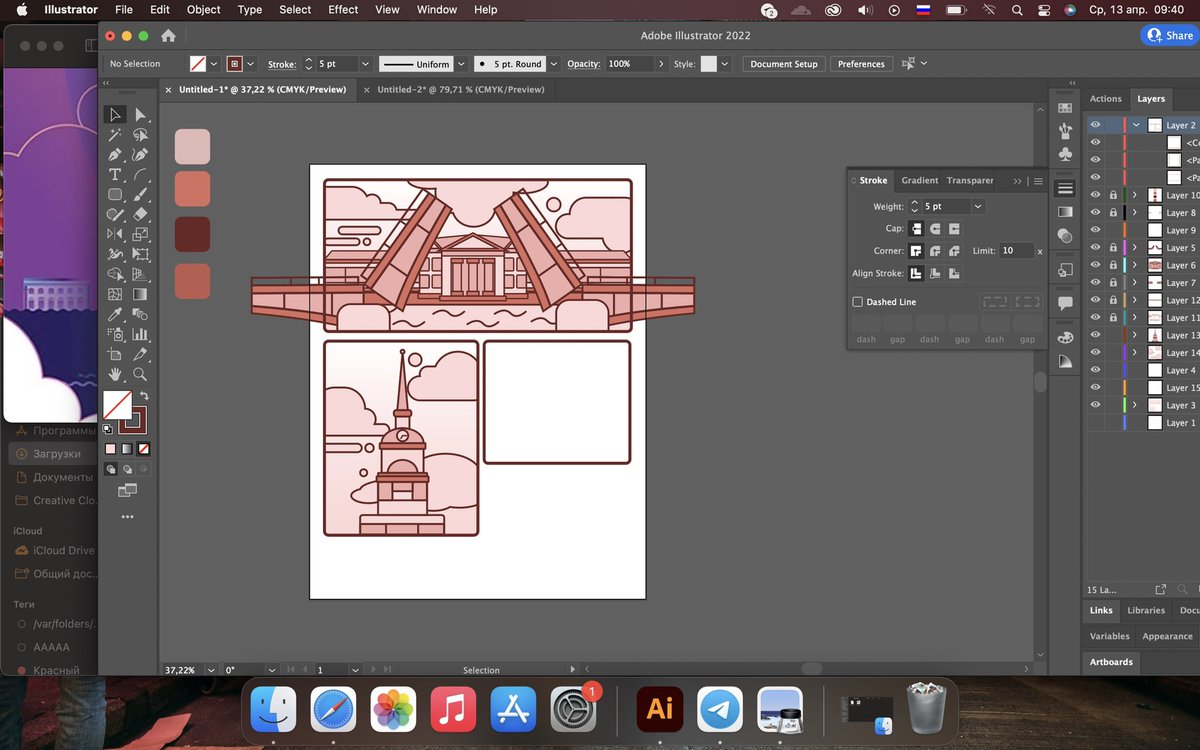Select the Column Graph tool
1200x750 pixels.
pos(140,334)
